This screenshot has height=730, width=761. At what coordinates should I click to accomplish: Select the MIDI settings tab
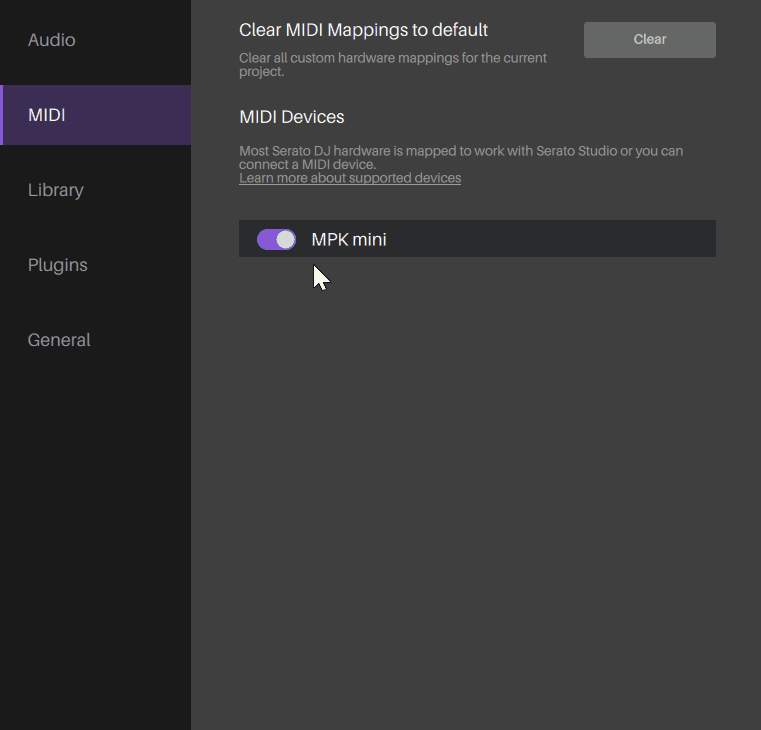pyautogui.click(x=47, y=115)
